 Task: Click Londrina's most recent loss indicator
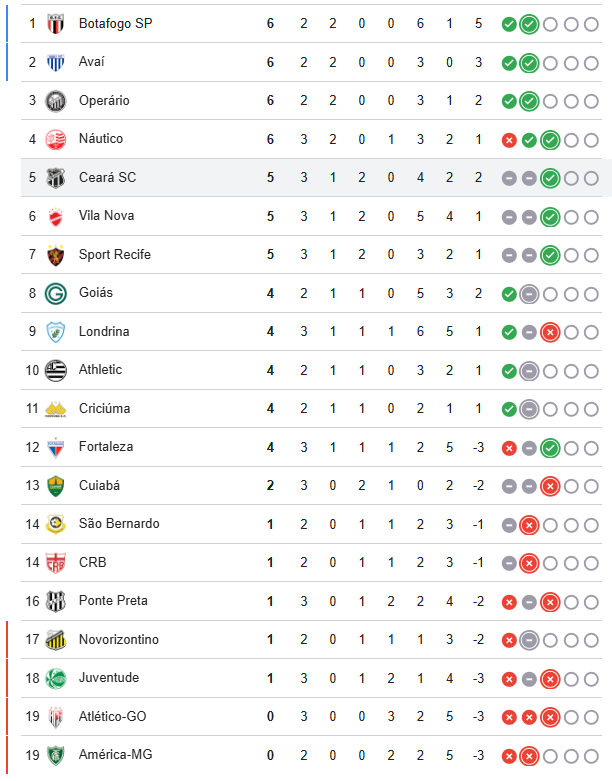(x=549, y=332)
